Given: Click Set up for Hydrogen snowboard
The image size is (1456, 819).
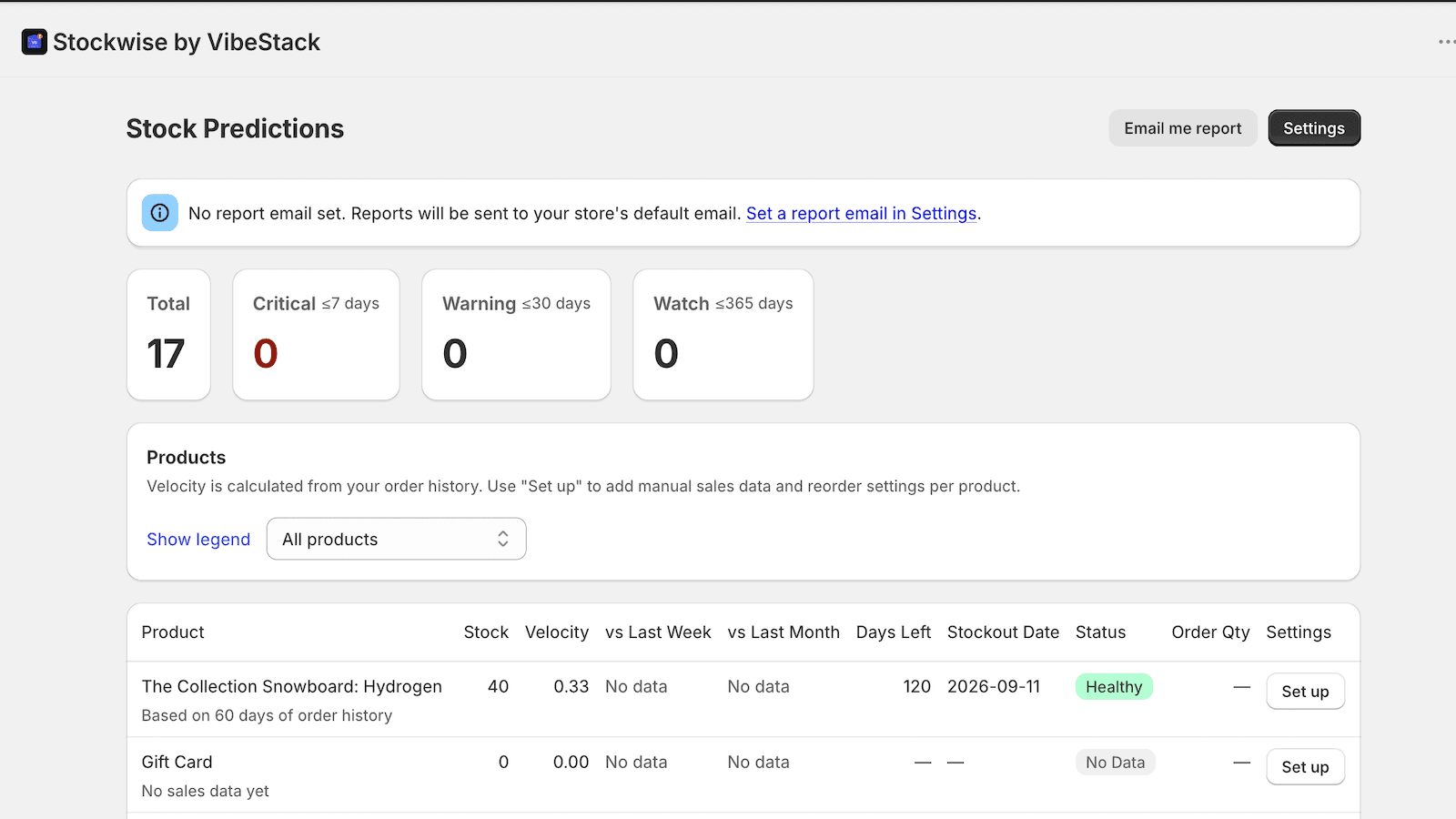Looking at the screenshot, I should tap(1306, 692).
